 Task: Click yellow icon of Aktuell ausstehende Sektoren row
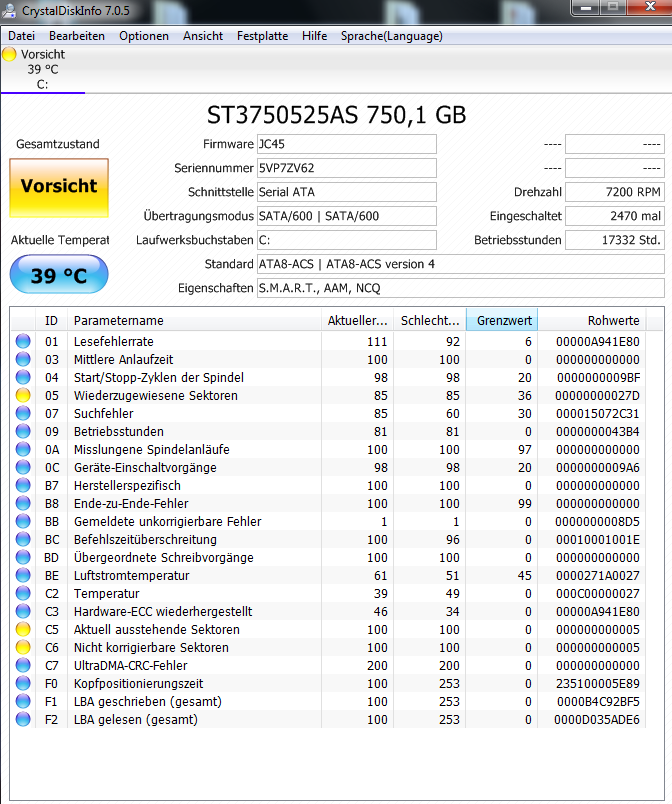pyautogui.click(x=23, y=629)
